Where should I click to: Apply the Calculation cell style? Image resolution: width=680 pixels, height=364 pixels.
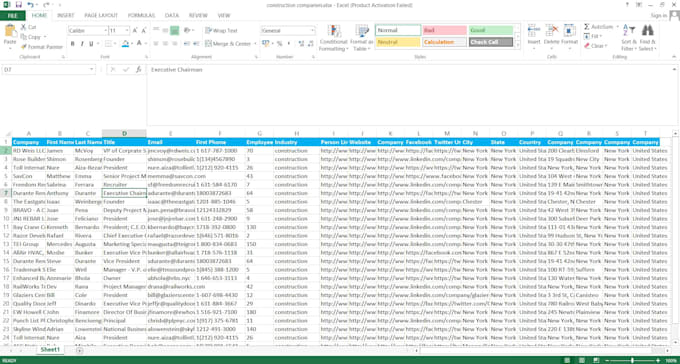(x=445, y=42)
